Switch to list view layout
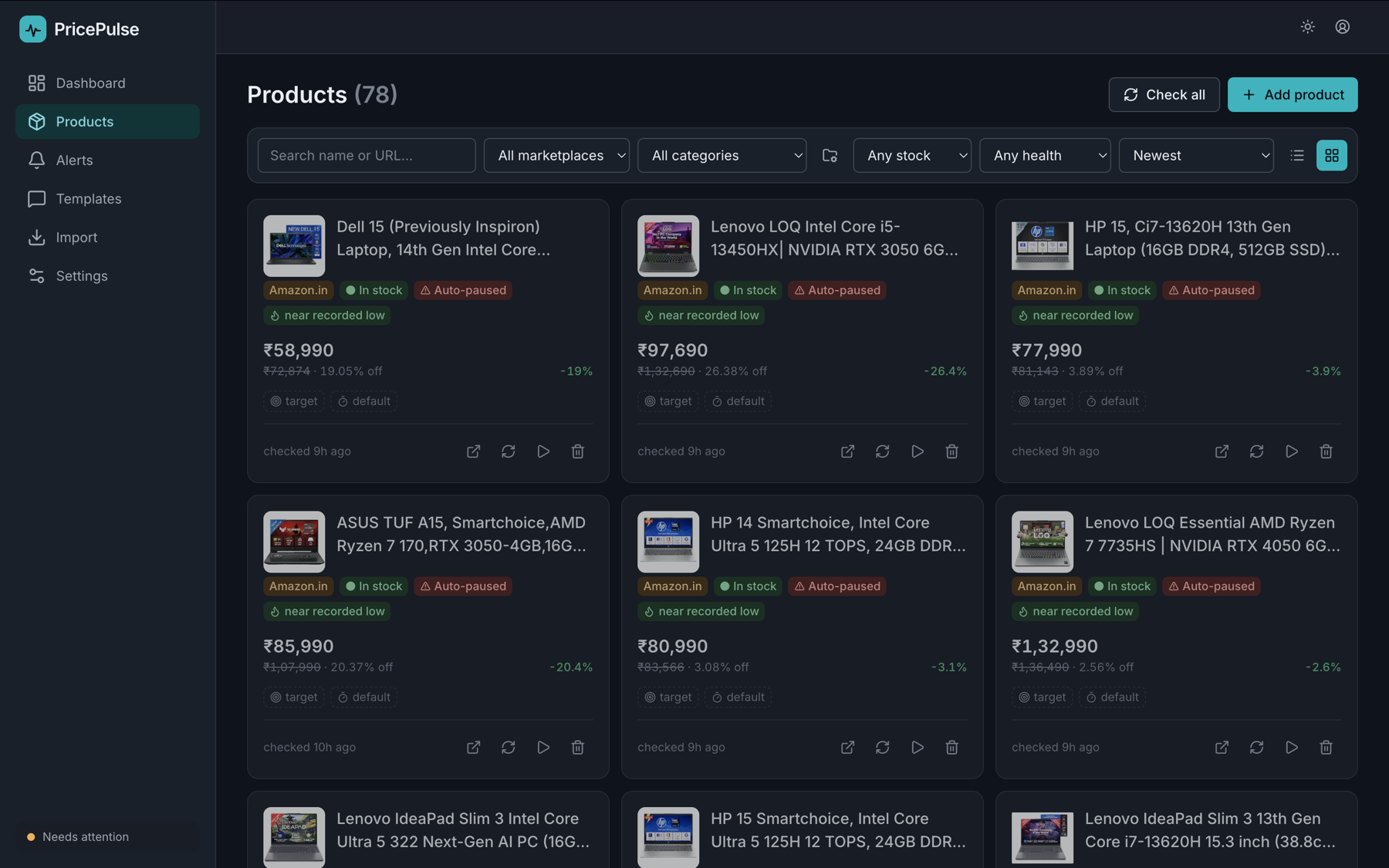The image size is (1389, 868). tap(1297, 155)
